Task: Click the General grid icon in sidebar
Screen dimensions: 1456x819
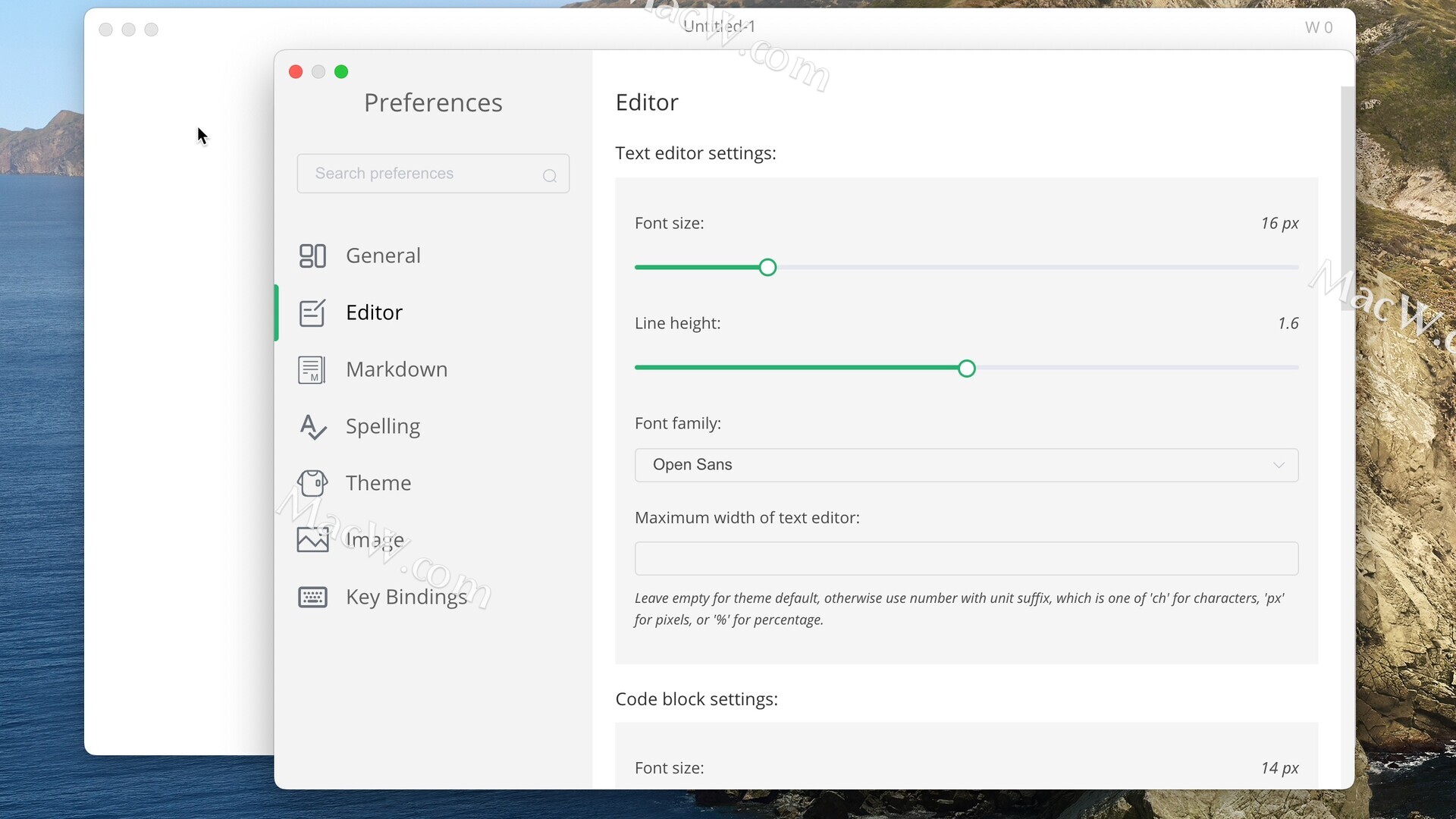Action: click(x=312, y=256)
